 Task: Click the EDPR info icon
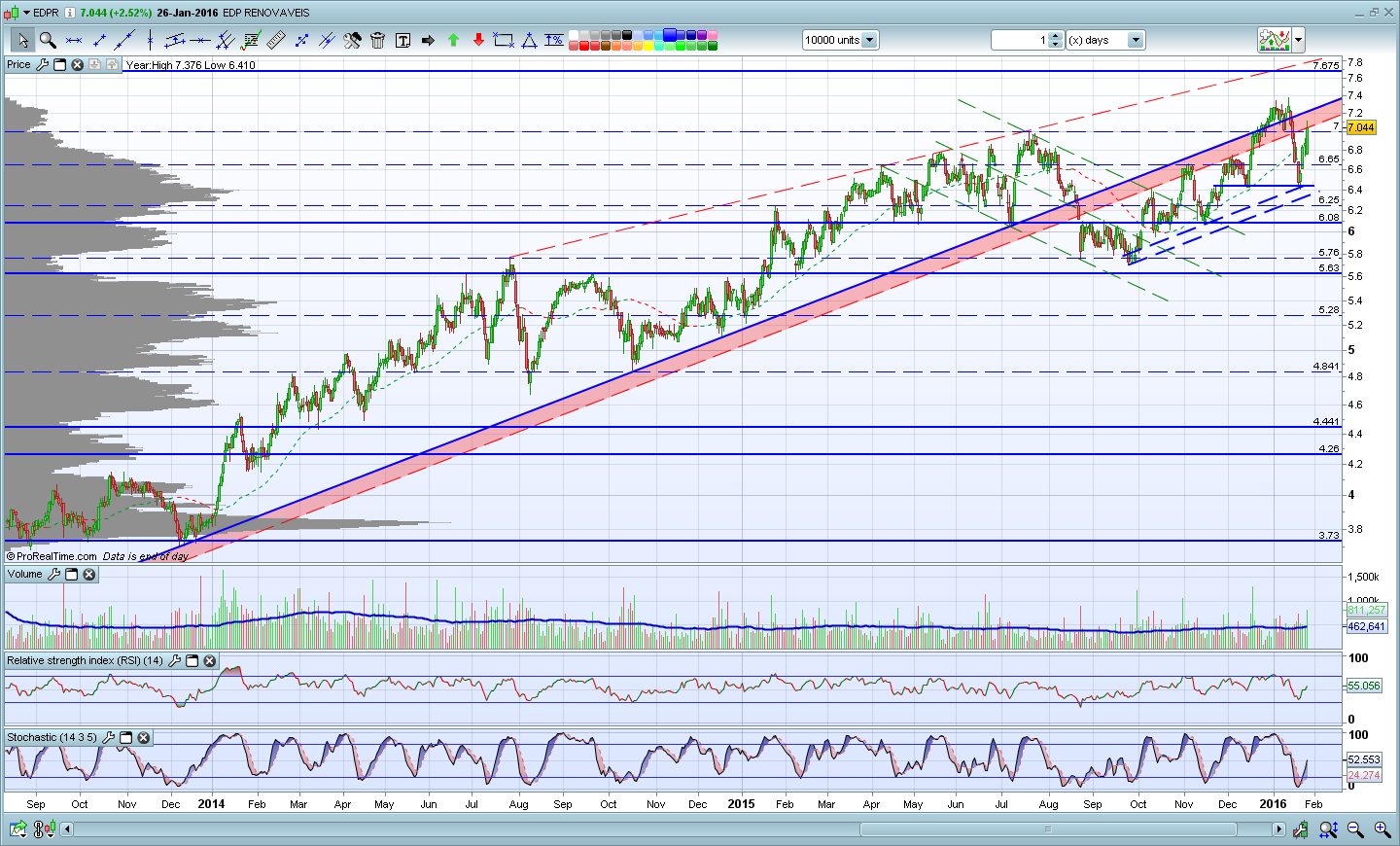tap(70, 13)
